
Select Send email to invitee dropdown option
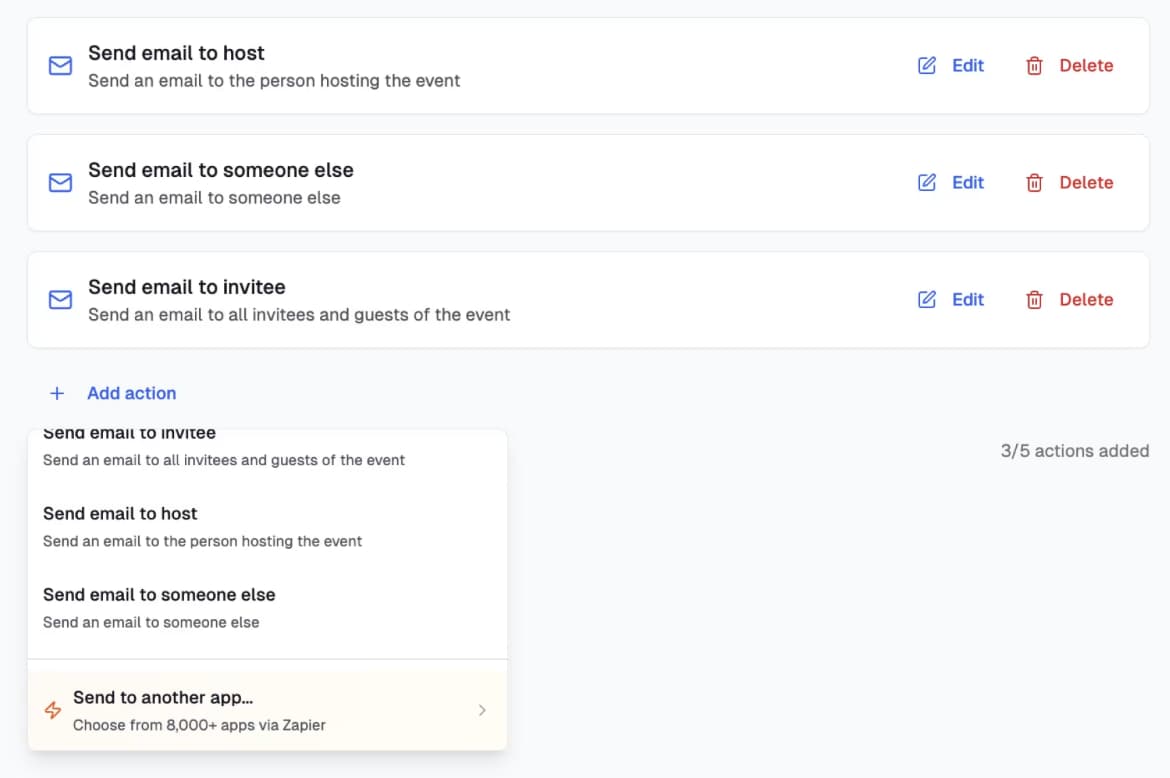(x=267, y=449)
